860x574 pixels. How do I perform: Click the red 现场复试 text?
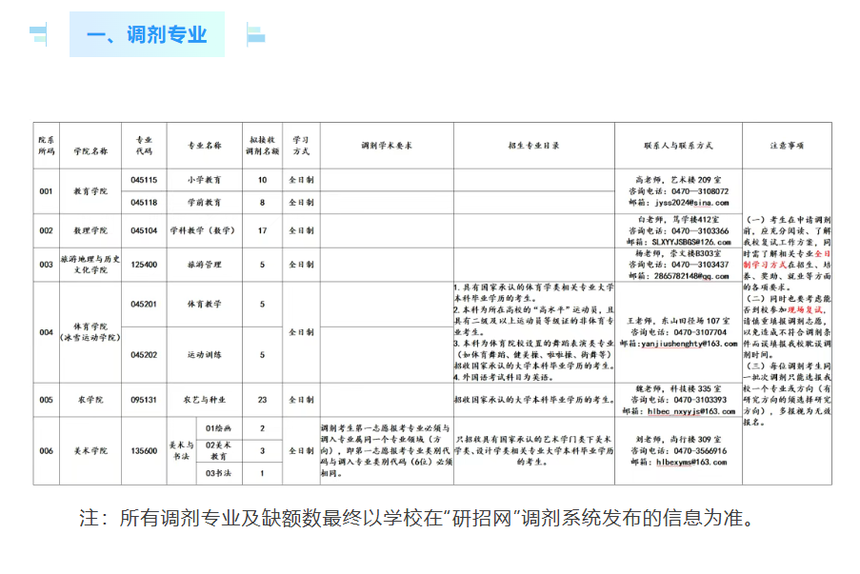coord(805,310)
